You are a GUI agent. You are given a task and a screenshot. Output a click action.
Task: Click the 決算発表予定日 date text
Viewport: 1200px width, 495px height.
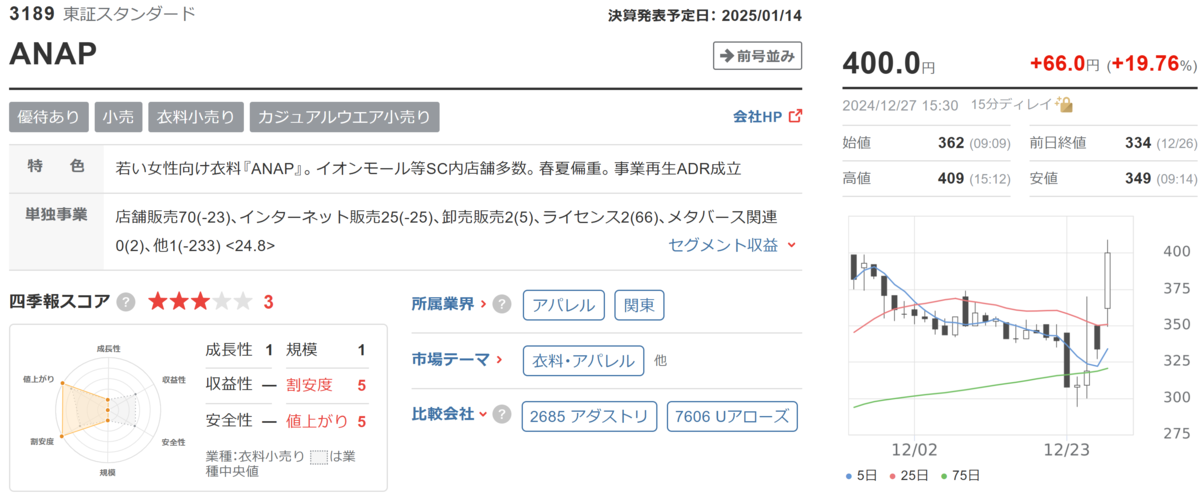[x=705, y=15]
